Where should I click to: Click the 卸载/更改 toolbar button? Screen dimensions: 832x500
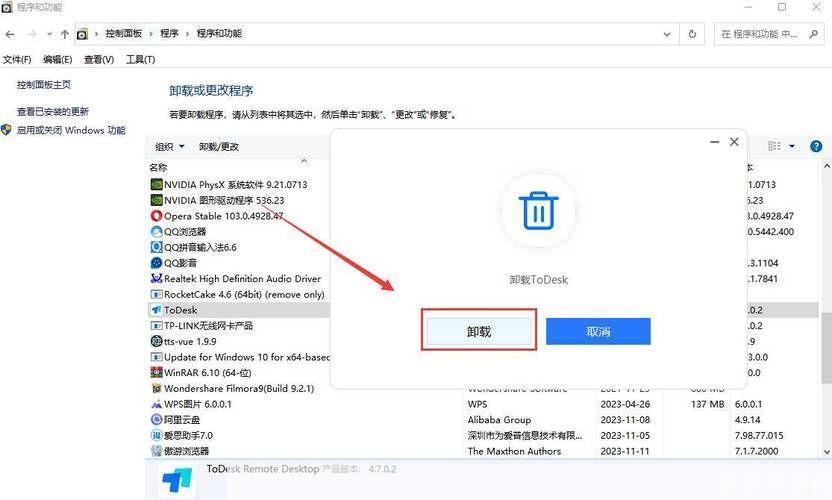click(219, 146)
